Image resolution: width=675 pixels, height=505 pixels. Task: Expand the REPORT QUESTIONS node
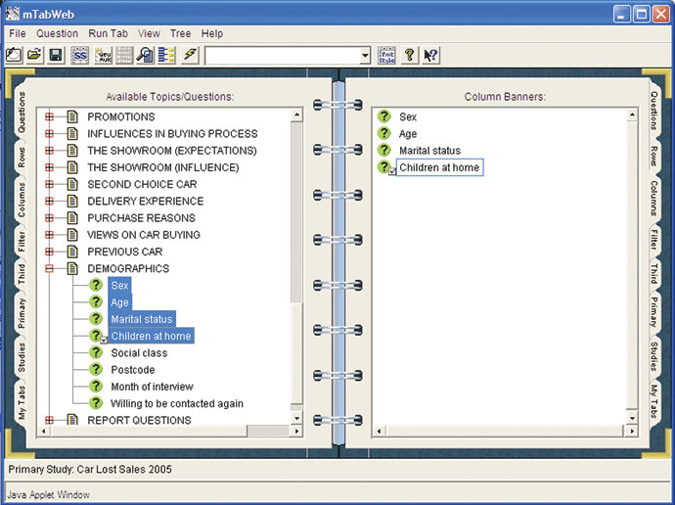click(49, 420)
